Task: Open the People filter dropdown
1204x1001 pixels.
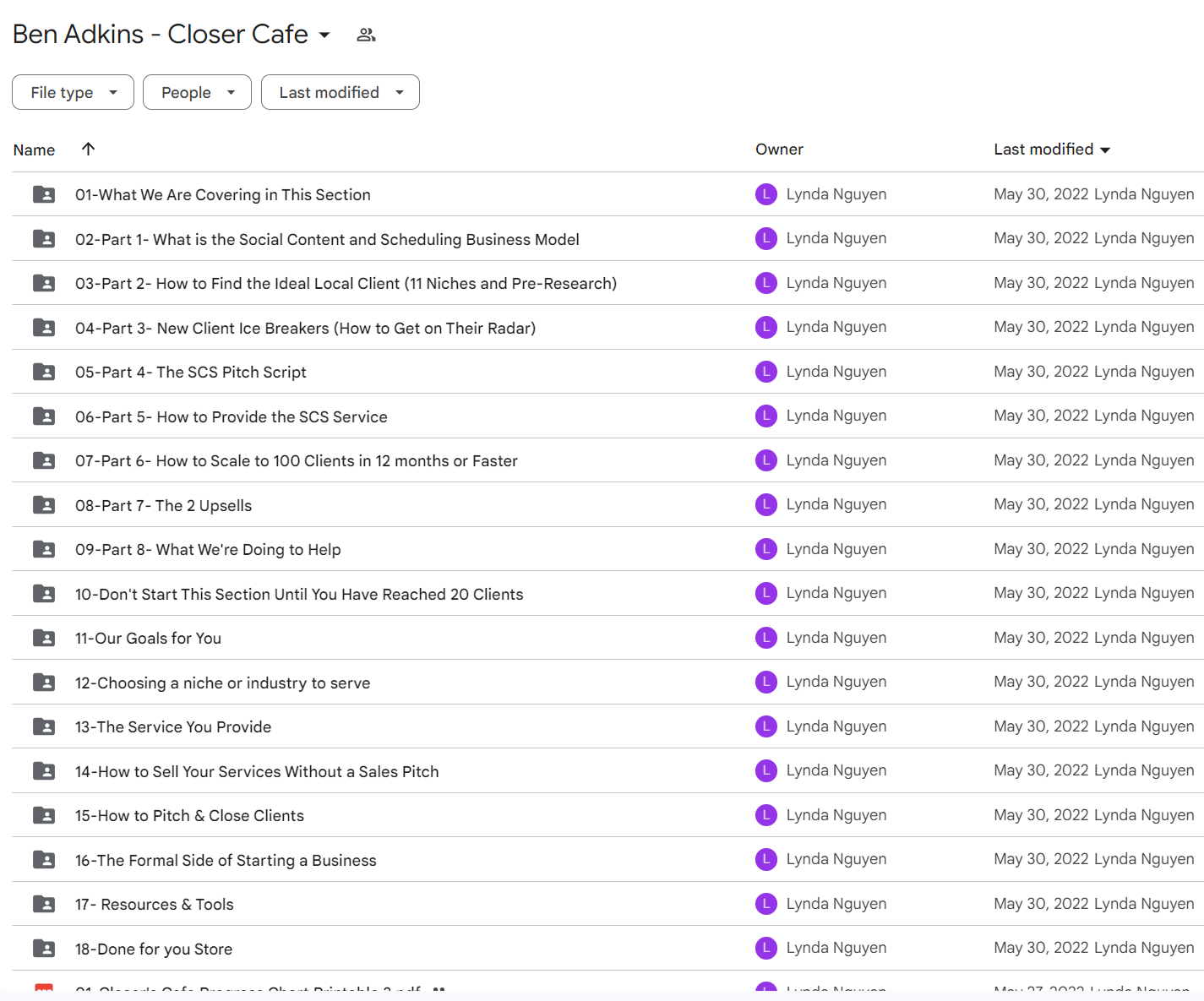Action: point(197,92)
